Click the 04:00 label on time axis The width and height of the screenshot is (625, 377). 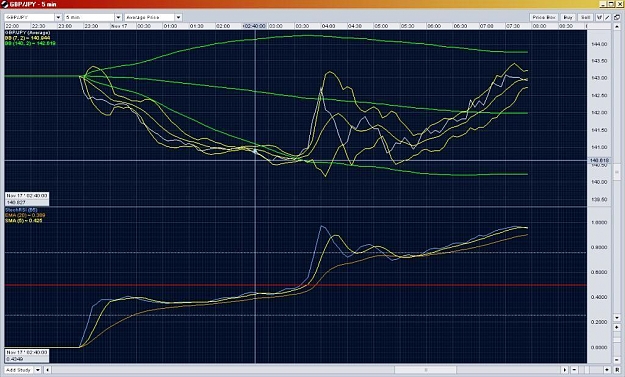(x=328, y=26)
